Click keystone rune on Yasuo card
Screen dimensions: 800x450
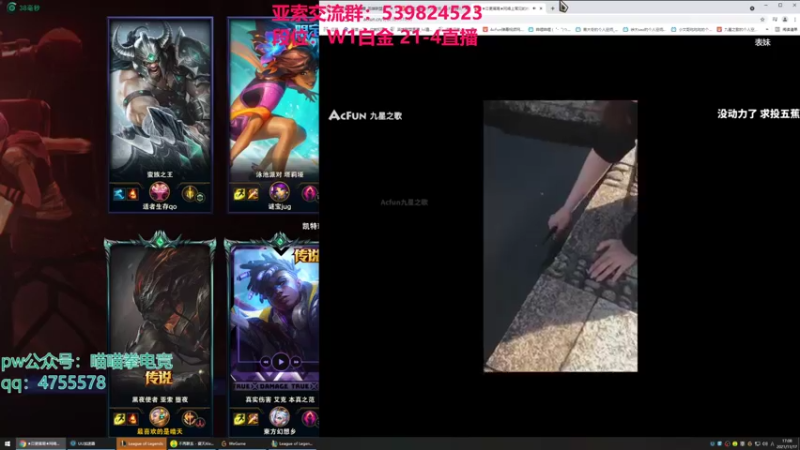point(189,418)
